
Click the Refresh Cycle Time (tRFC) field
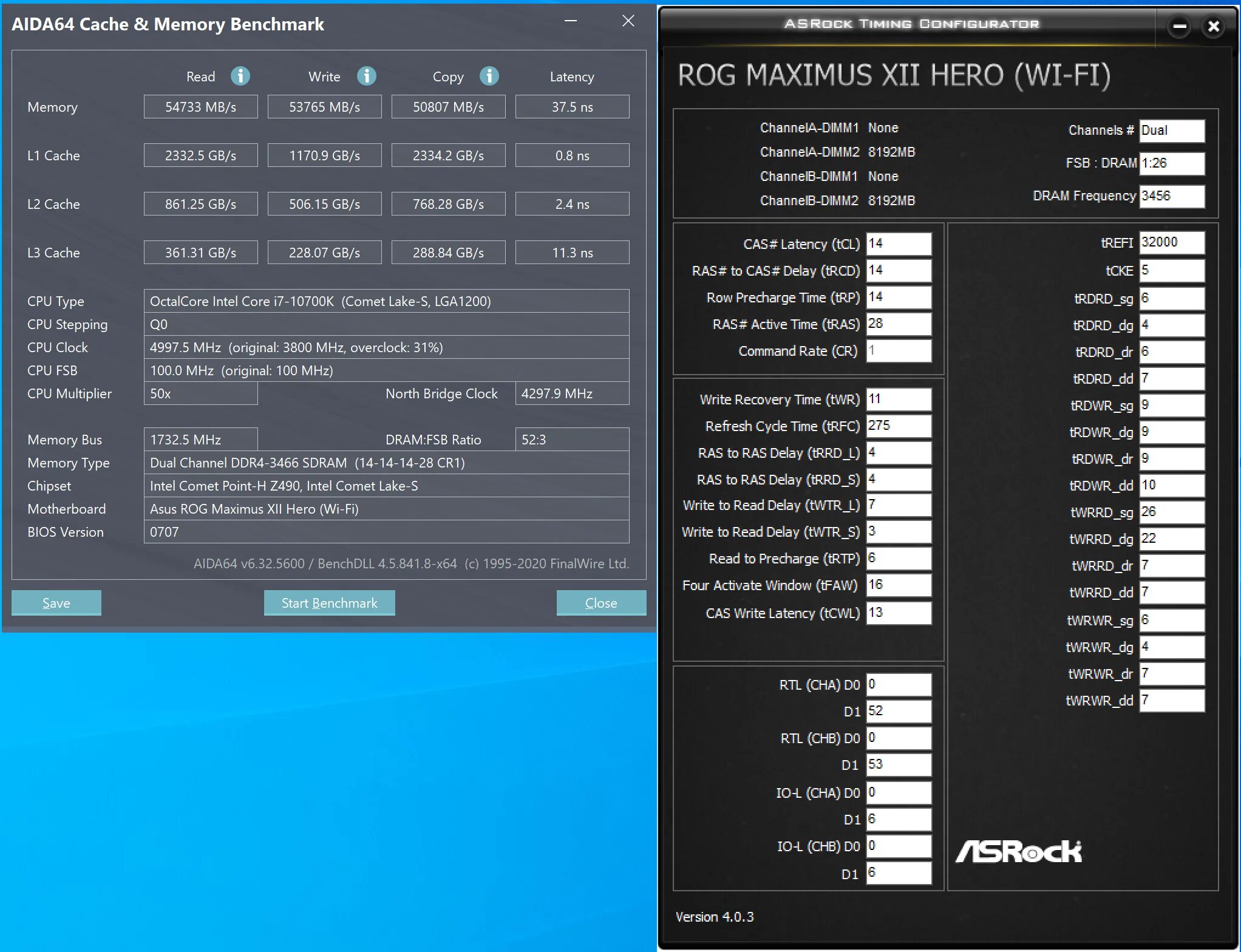pyautogui.click(x=898, y=426)
